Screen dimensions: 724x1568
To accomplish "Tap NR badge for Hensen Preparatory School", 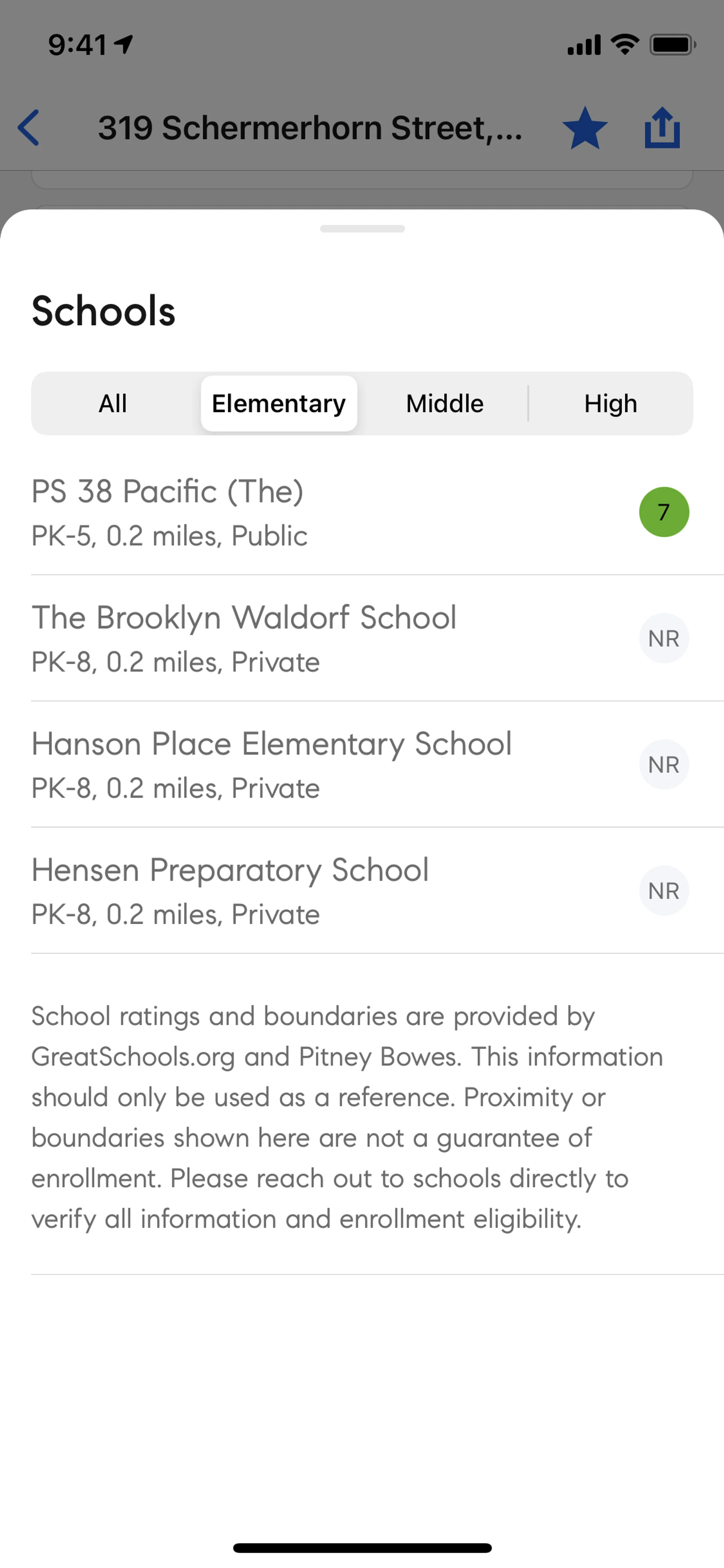I will pos(664,891).
